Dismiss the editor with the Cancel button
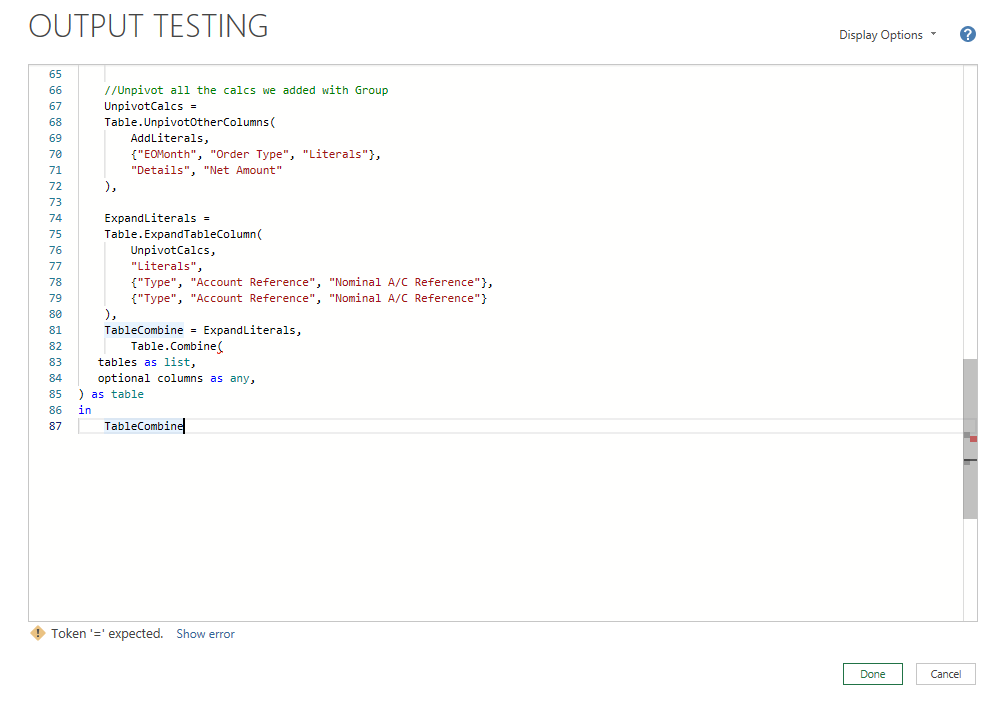This screenshot has width=999, height=703. (945, 674)
